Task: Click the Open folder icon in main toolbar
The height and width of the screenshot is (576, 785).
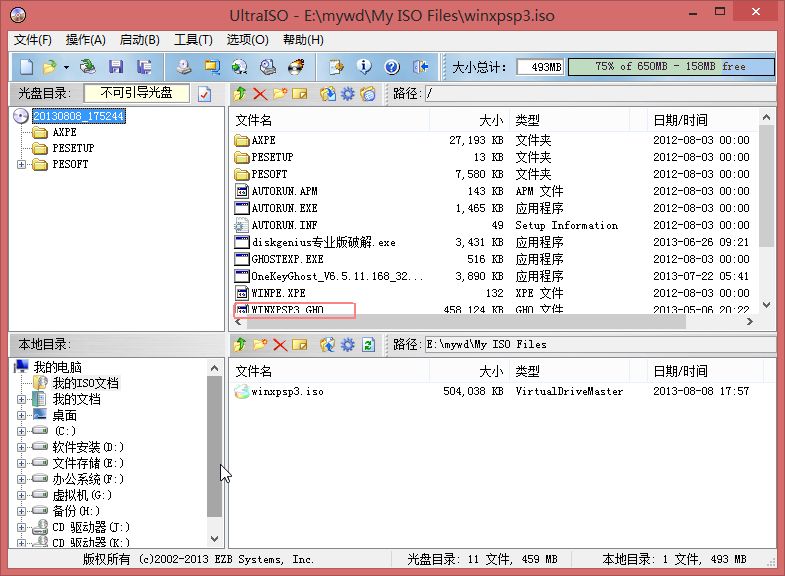Action: (x=49, y=67)
